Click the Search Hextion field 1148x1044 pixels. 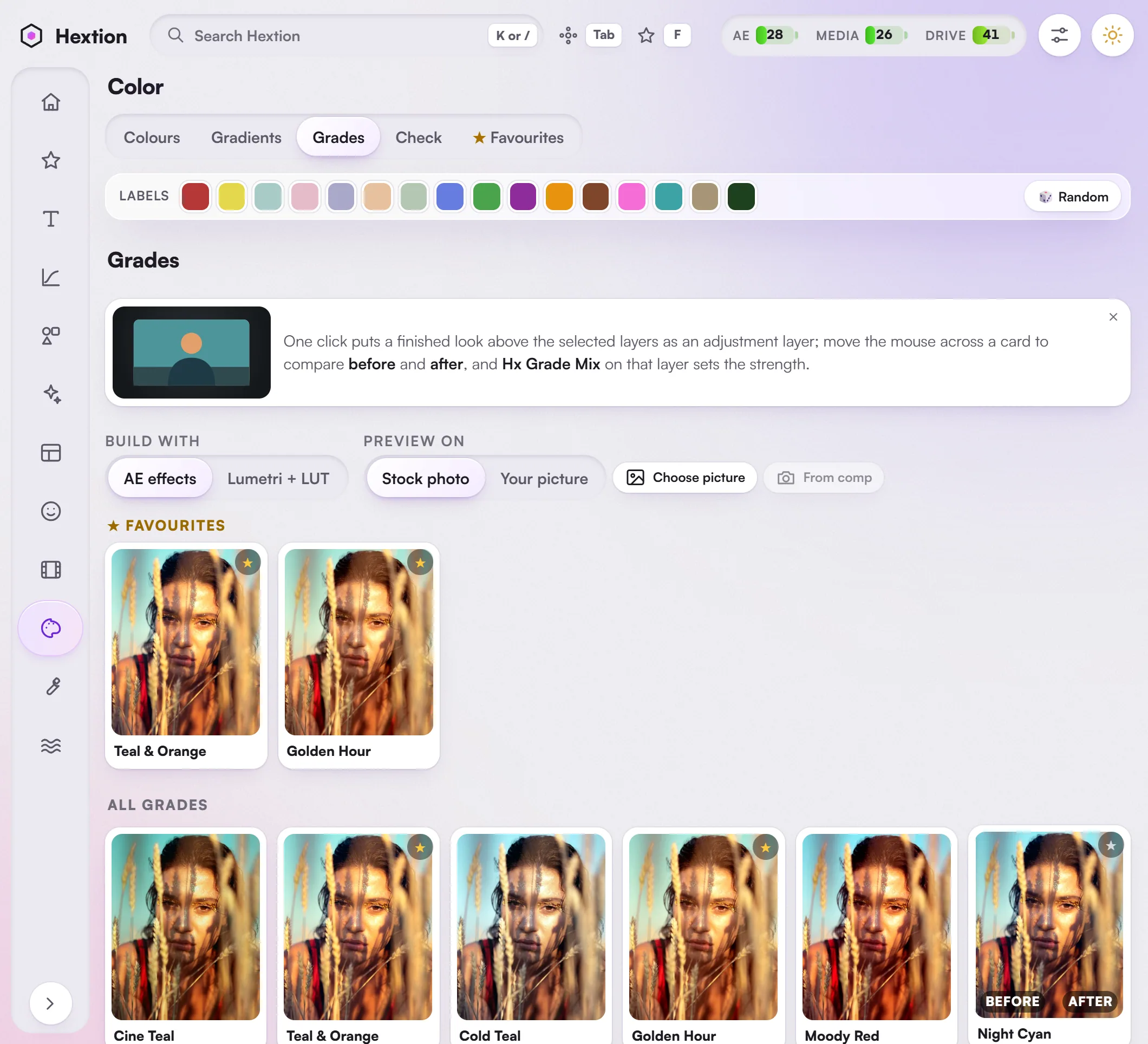pyautogui.click(x=345, y=35)
